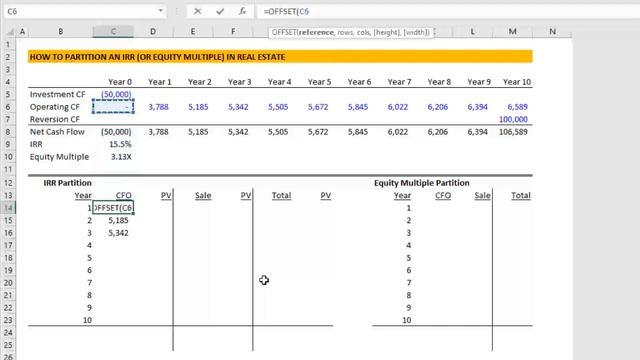The width and height of the screenshot is (640, 360).
Task: Open the Insert Function fx dialog
Action: [x=242, y=11]
